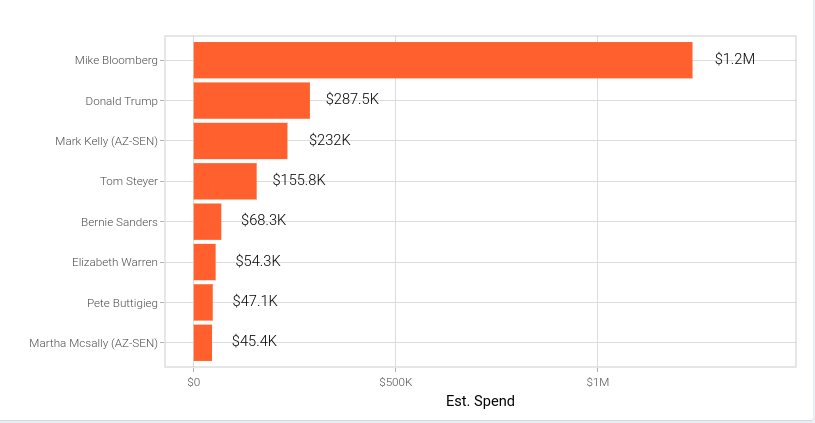Screen dimensions: 815x423
Task: Click the $155.8K value label
Action: pyautogui.click(x=299, y=180)
